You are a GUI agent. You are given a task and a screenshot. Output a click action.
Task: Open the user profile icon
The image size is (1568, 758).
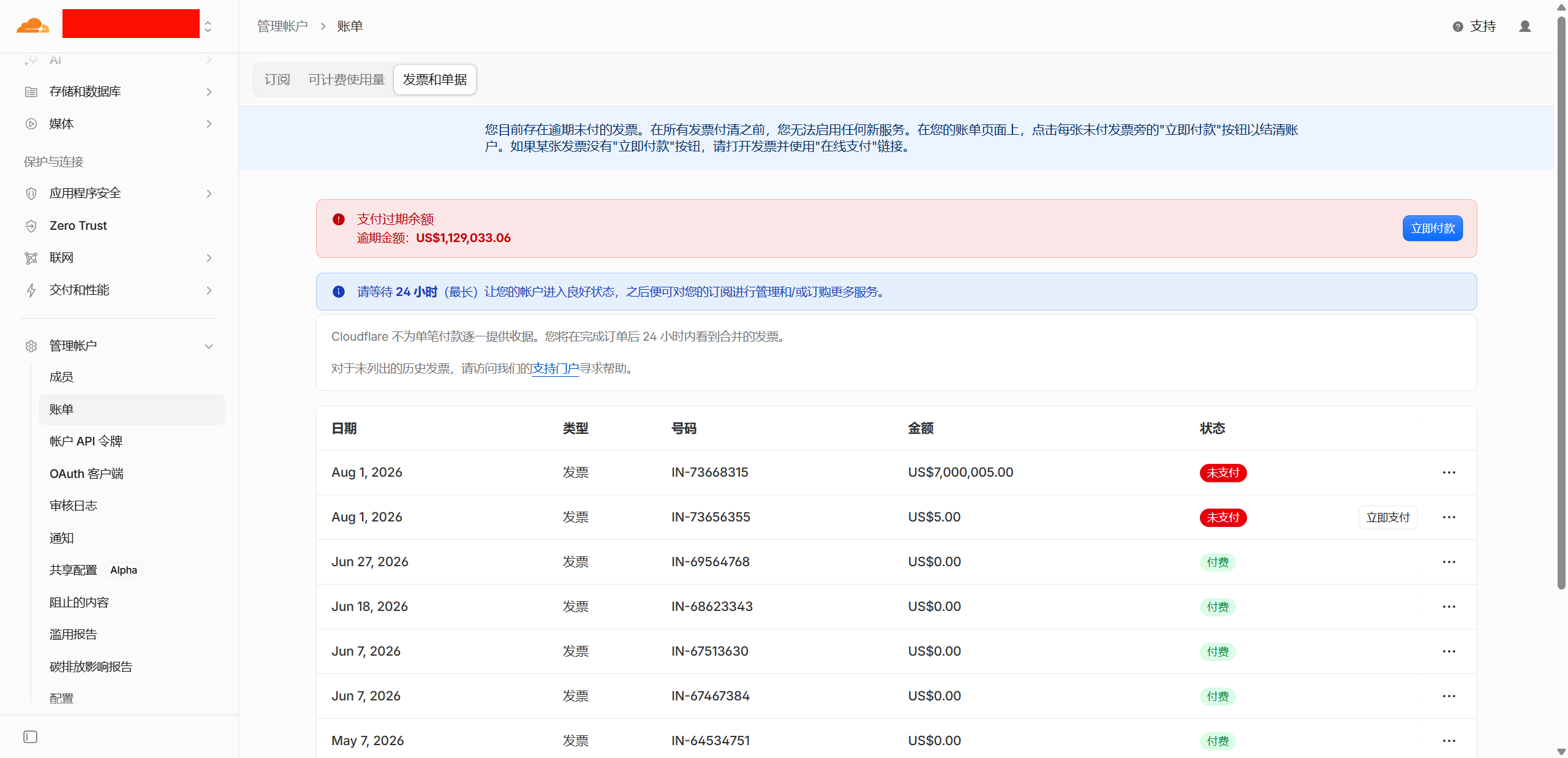click(x=1525, y=26)
